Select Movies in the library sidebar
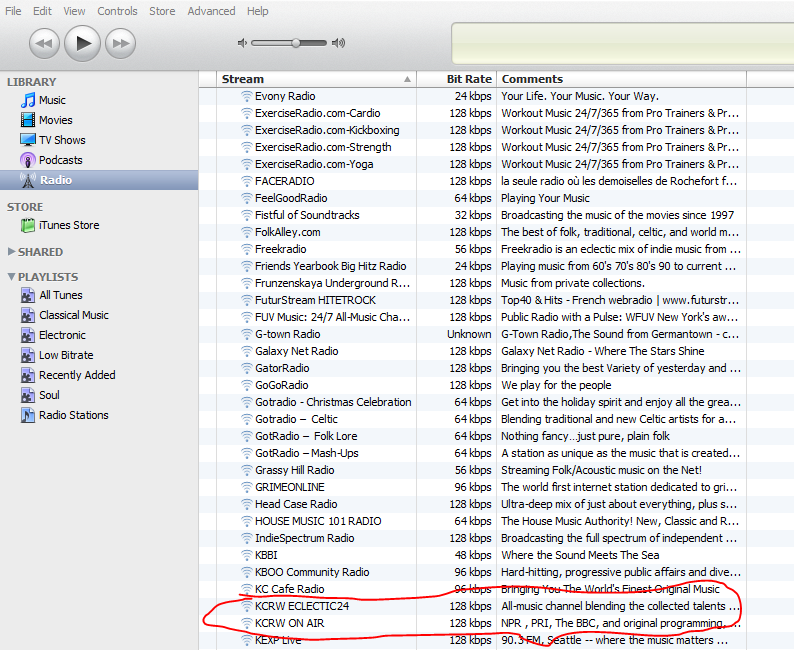The height and width of the screenshot is (650, 794). [x=55, y=120]
